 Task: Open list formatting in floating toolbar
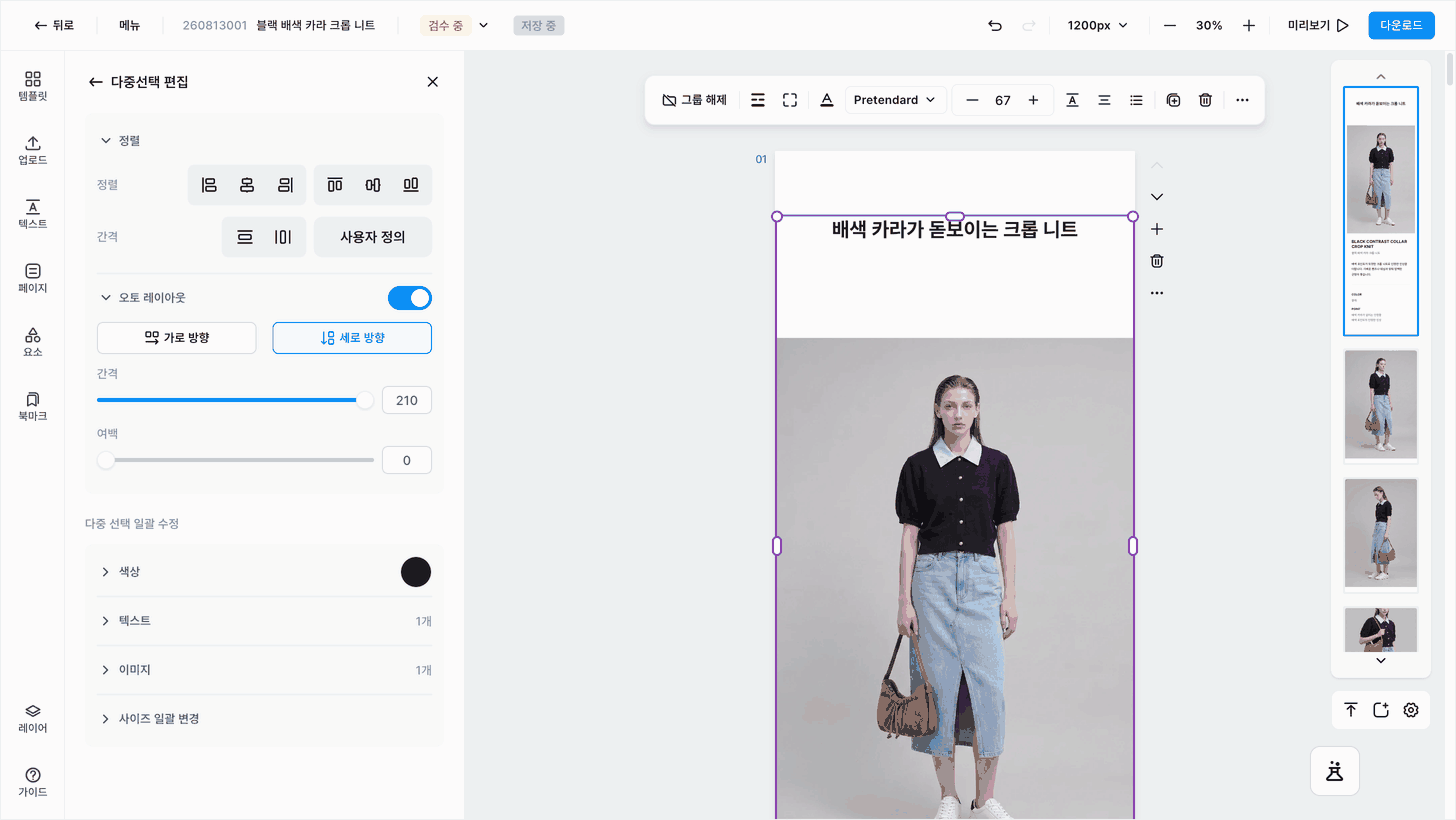[x=1136, y=100]
